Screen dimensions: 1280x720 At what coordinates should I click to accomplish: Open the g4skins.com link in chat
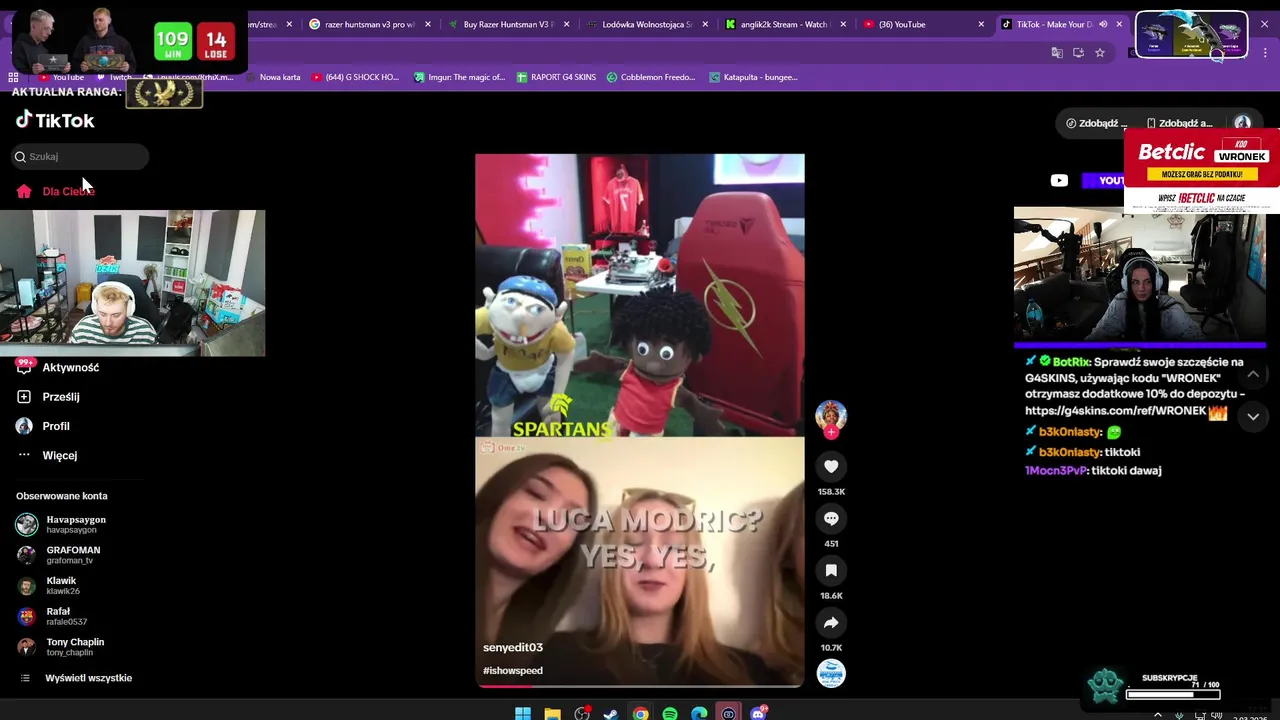tap(1117, 411)
